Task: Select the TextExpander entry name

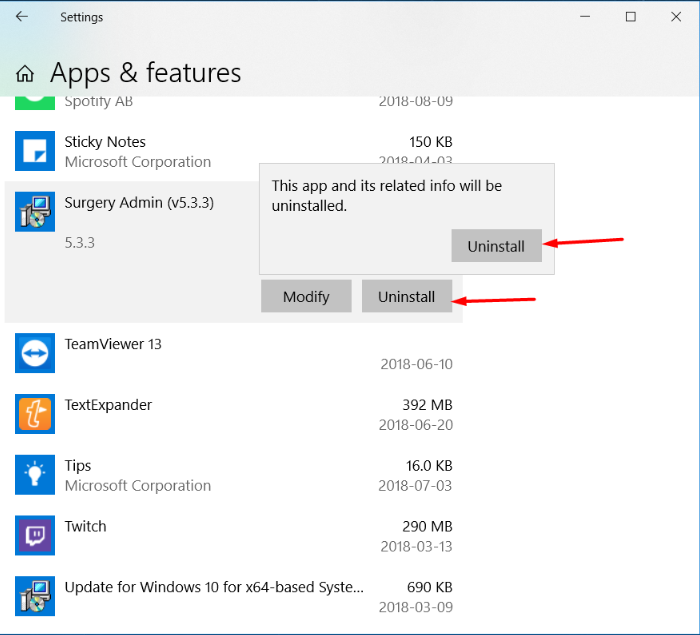Action: (108, 405)
